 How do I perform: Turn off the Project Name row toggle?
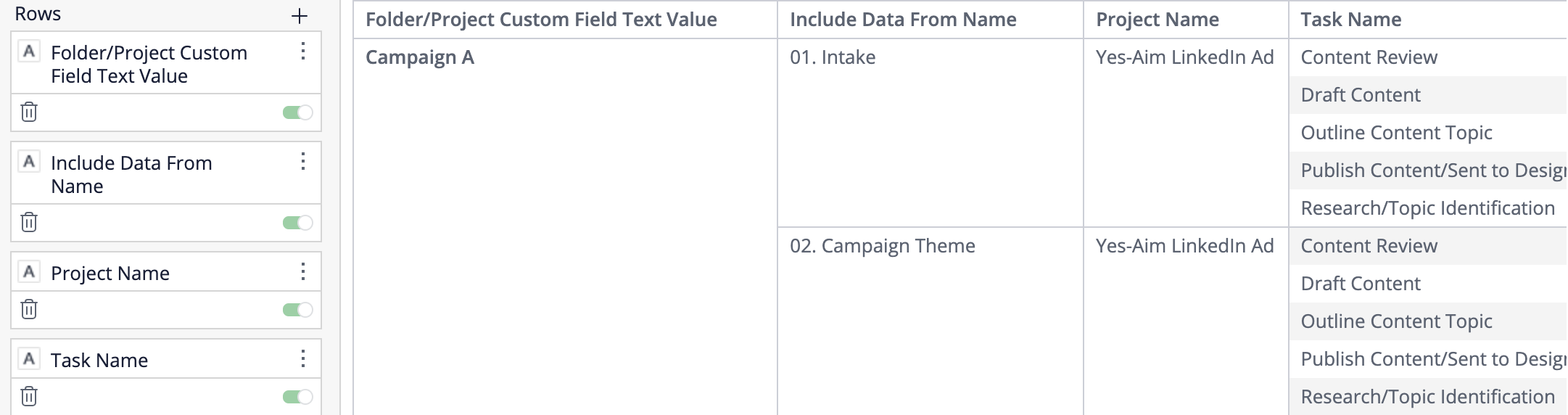click(x=297, y=310)
